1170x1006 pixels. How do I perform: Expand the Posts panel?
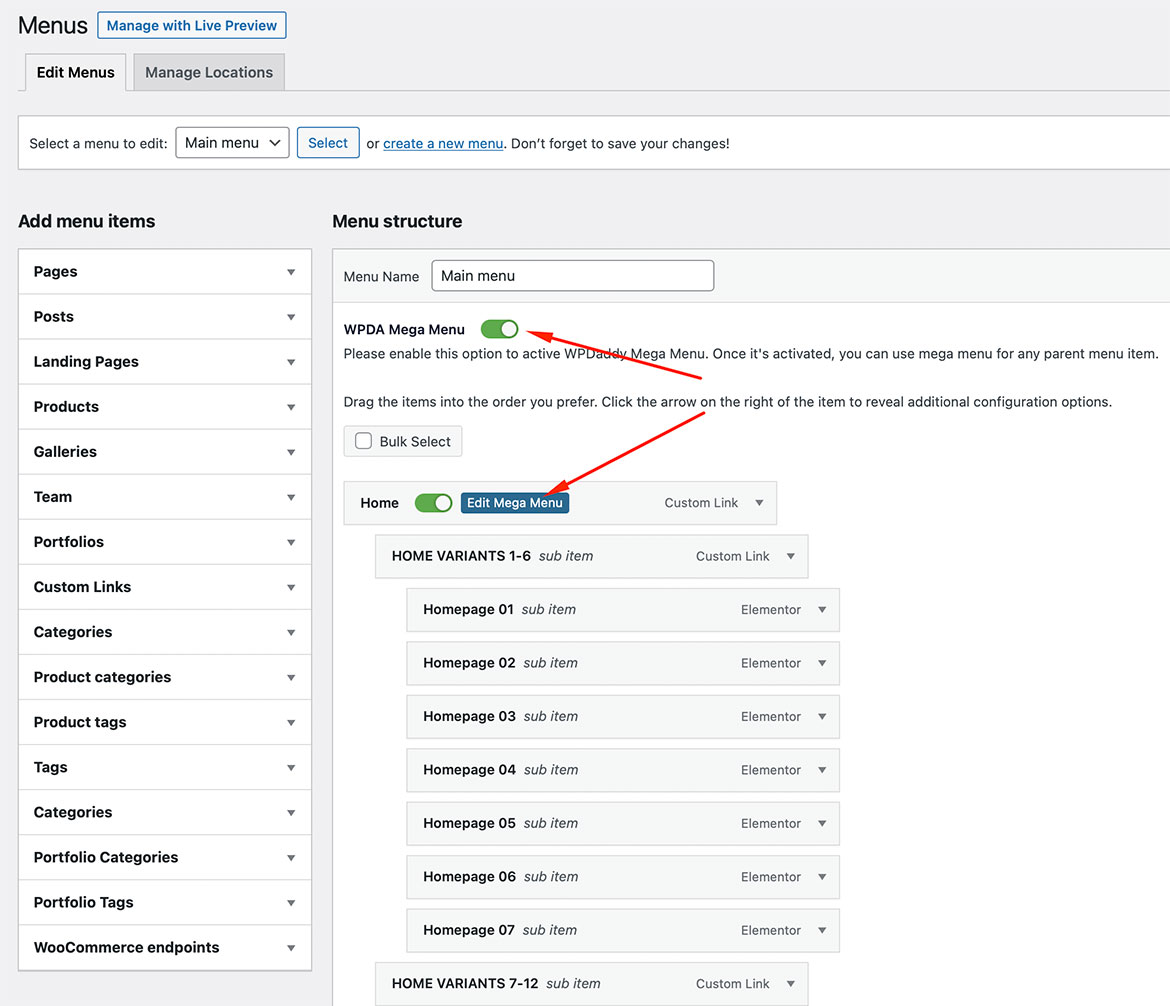[x=165, y=316]
